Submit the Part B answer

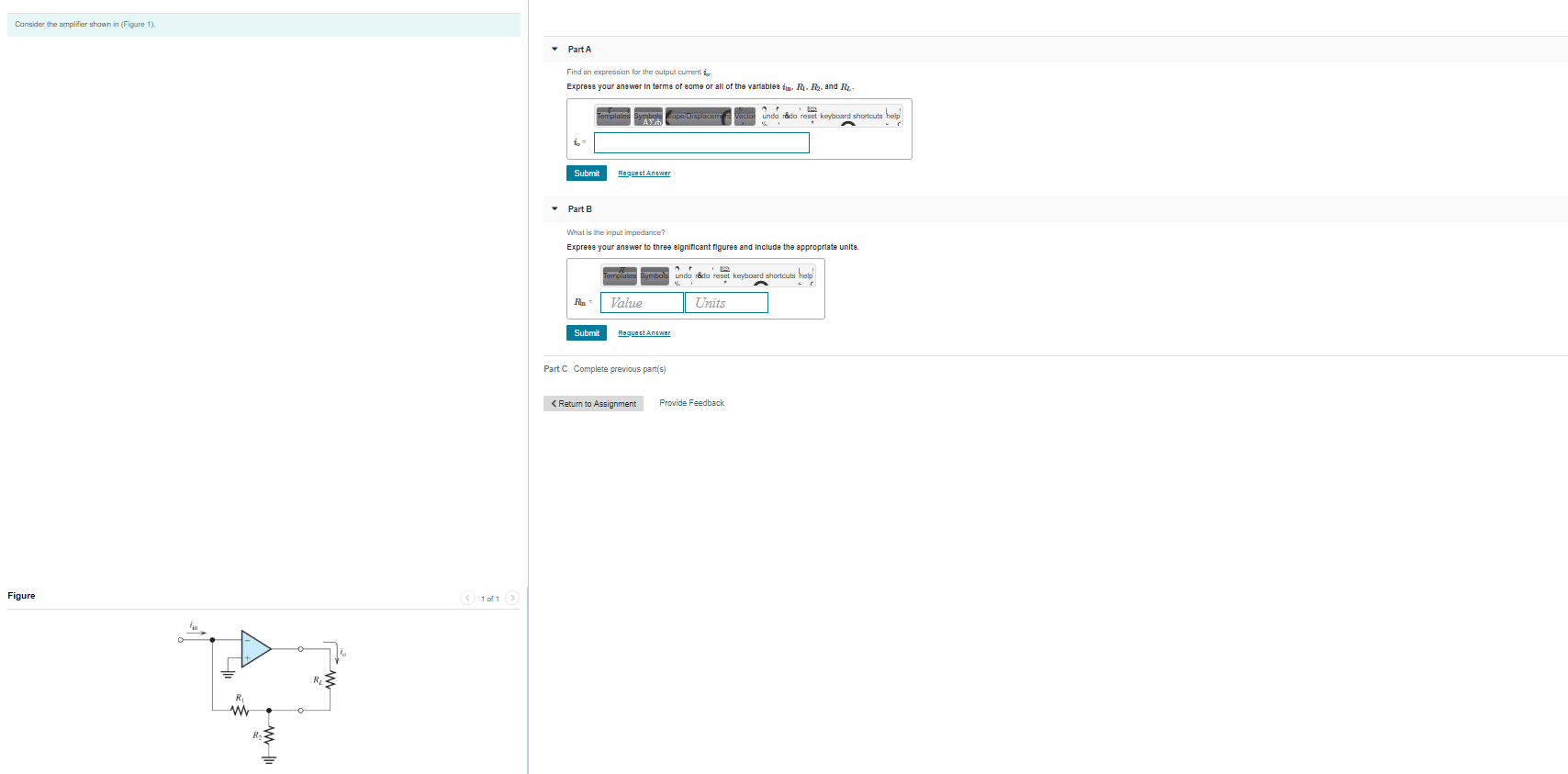587,333
